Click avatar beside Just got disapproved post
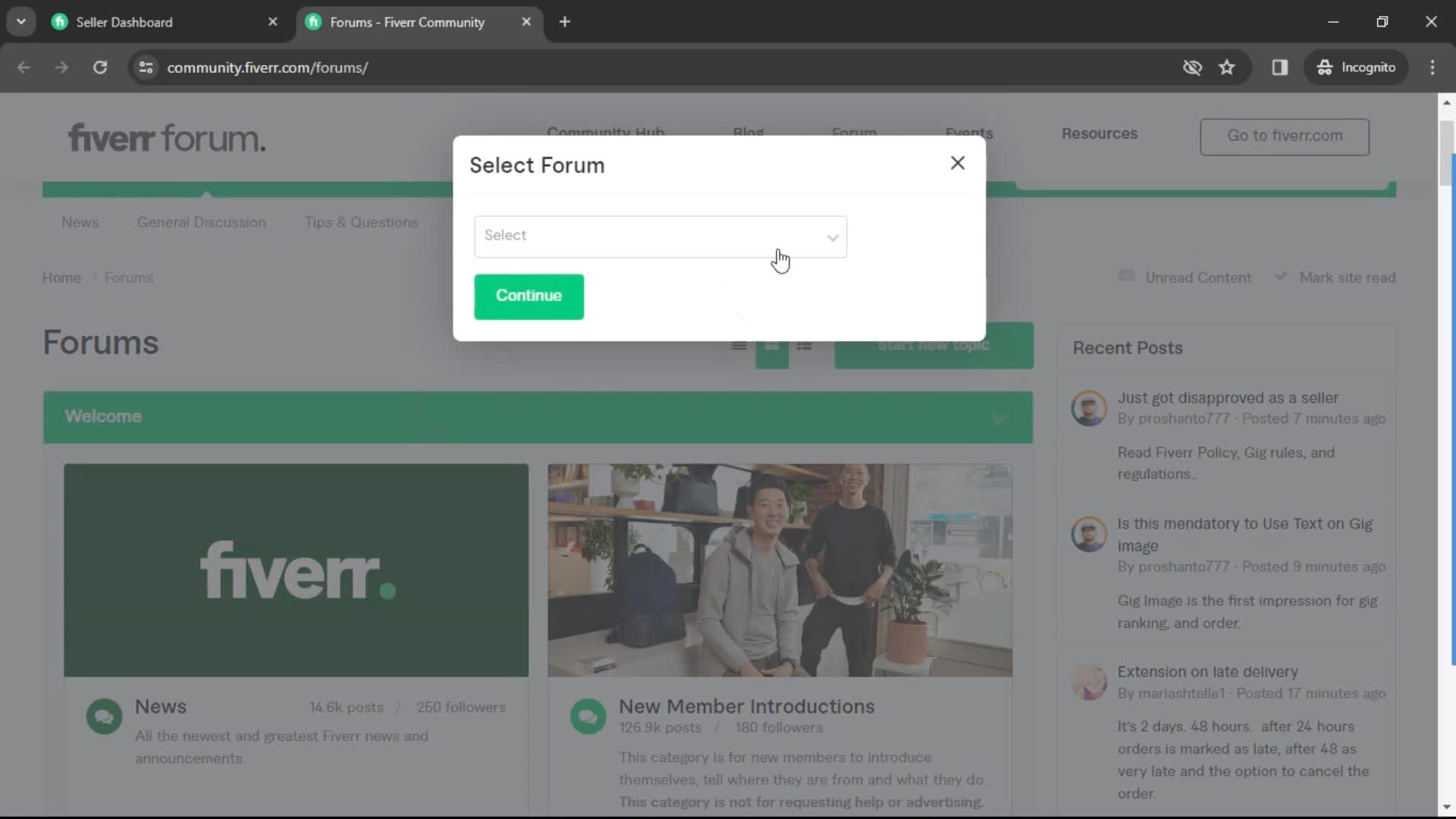The image size is (1456, 819). pyautogui.click(x=1089, y=408)
